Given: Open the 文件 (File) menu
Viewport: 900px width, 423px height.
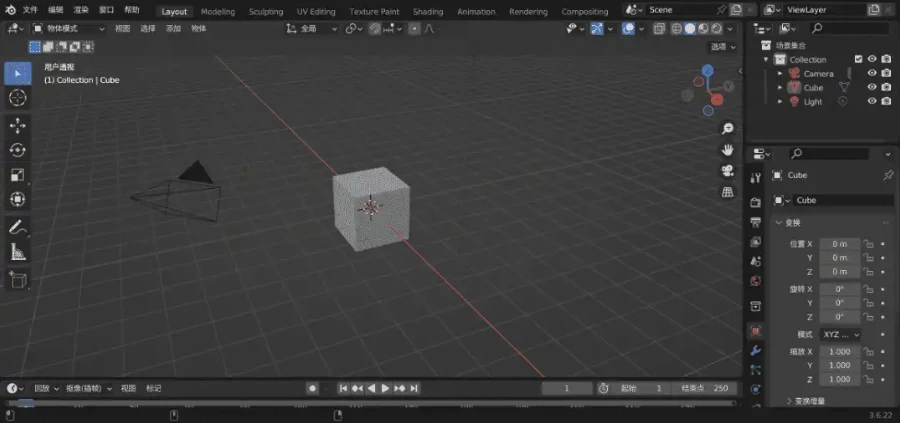Looking at the screenshot, I should point(30,9).
